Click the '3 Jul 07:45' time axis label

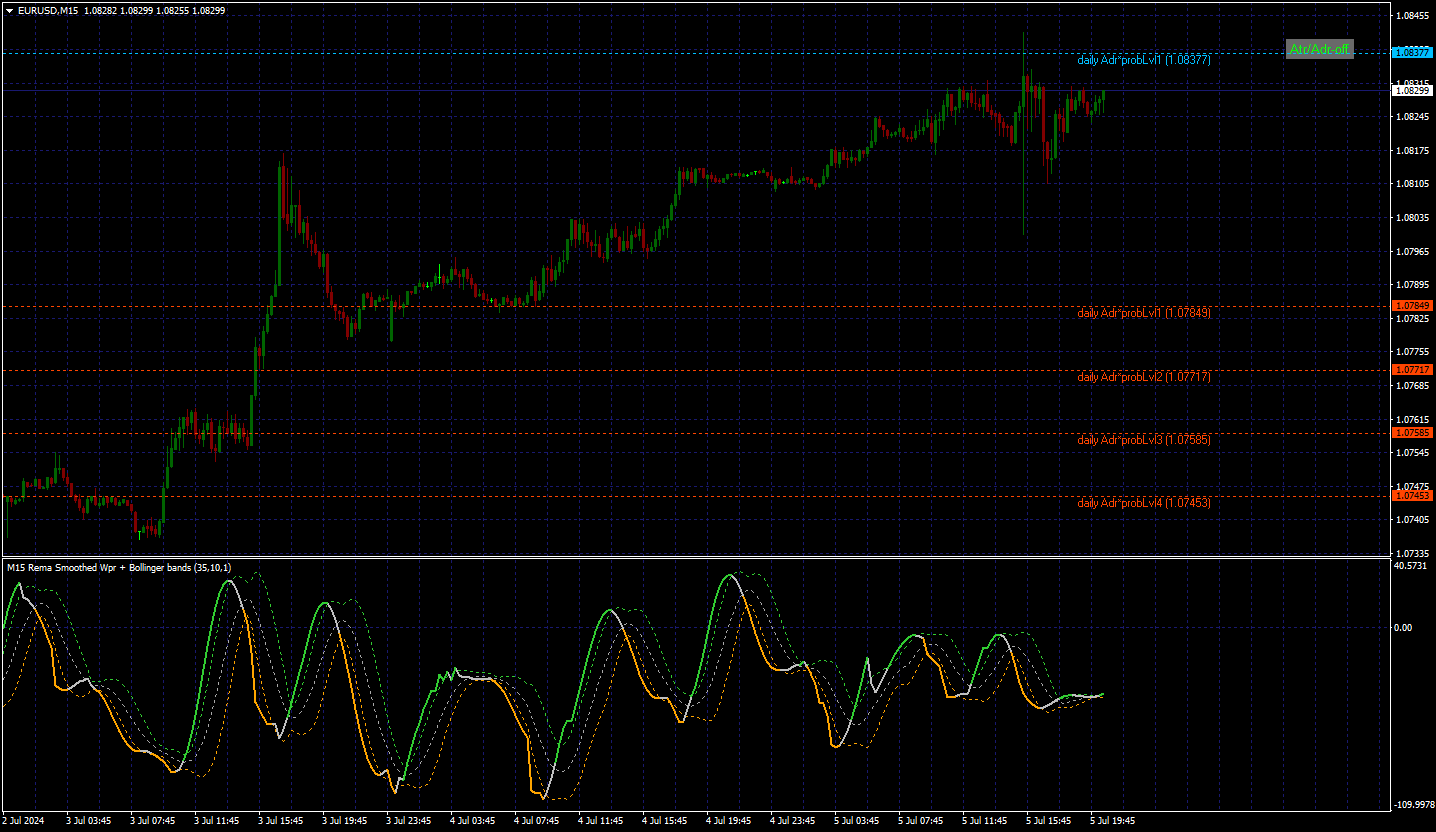pyautogui.click(x=153, y=821)
